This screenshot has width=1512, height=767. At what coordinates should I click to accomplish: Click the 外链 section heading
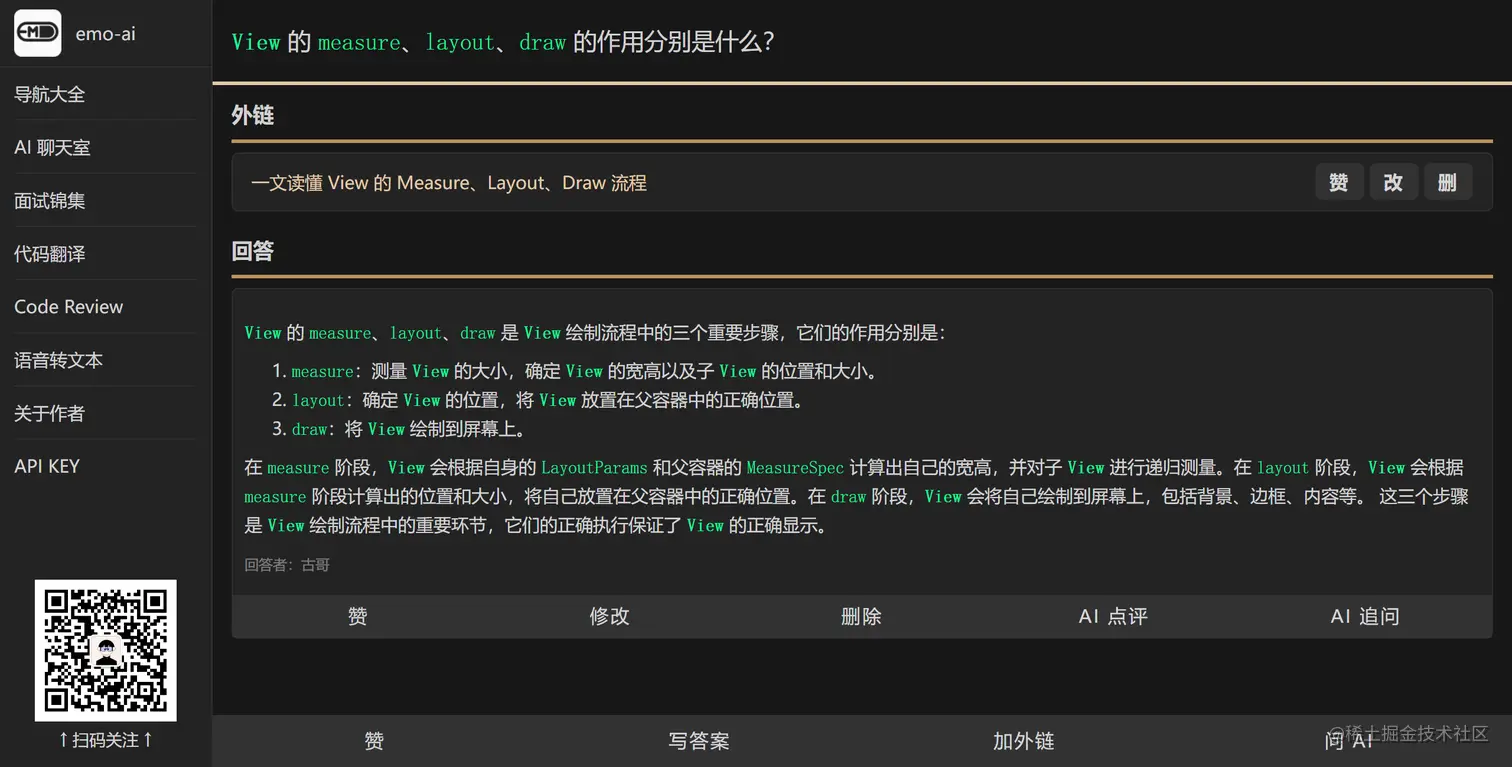point(253,115)
